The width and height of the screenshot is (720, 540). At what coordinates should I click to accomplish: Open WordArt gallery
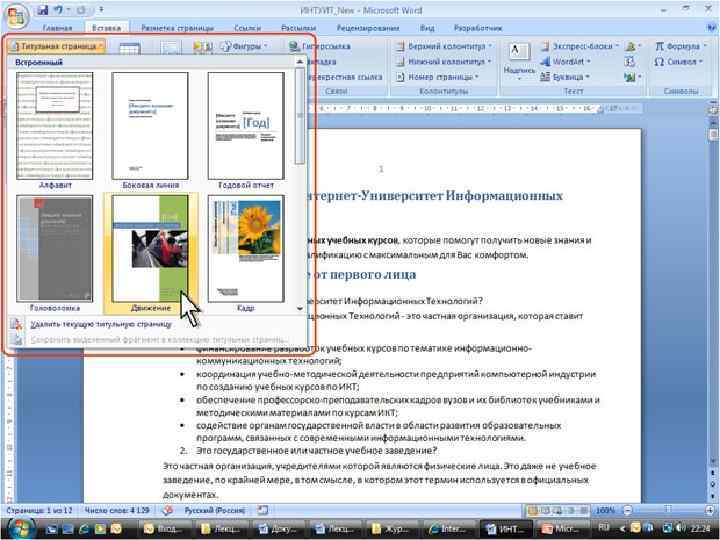pyautogui.click(x=565, y=61)
